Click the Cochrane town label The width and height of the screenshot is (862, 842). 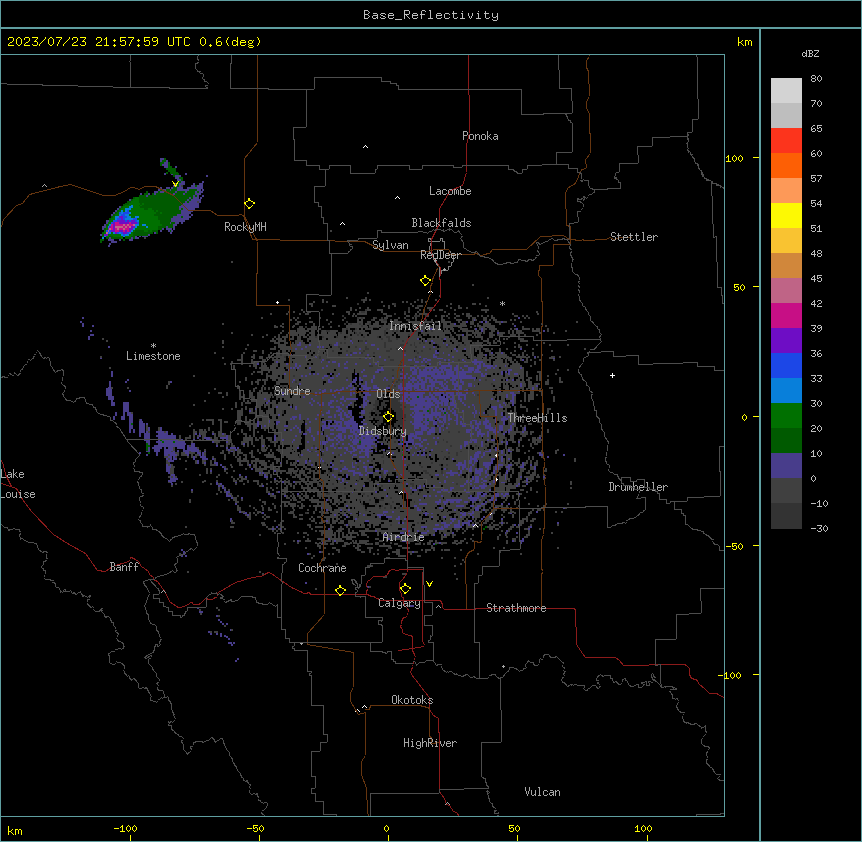click(x=322, y=568)
